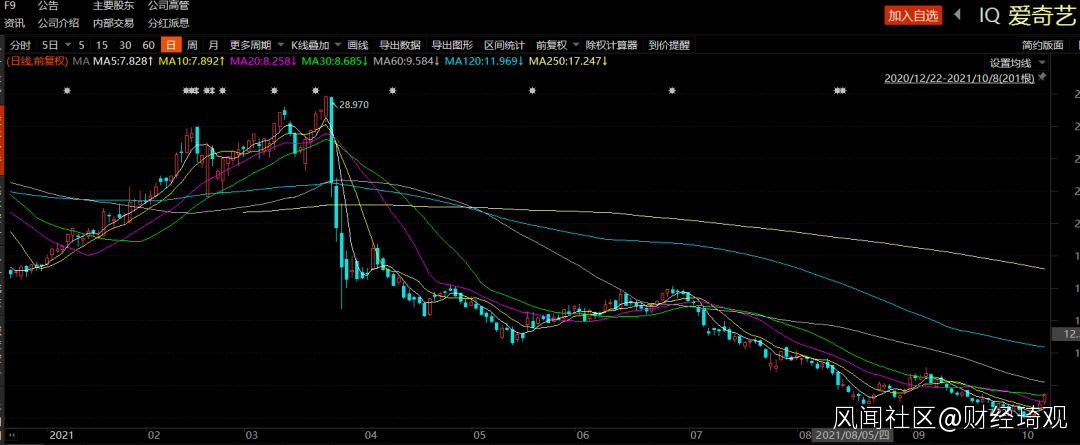Switch to daily (日) K-line period

171,45
